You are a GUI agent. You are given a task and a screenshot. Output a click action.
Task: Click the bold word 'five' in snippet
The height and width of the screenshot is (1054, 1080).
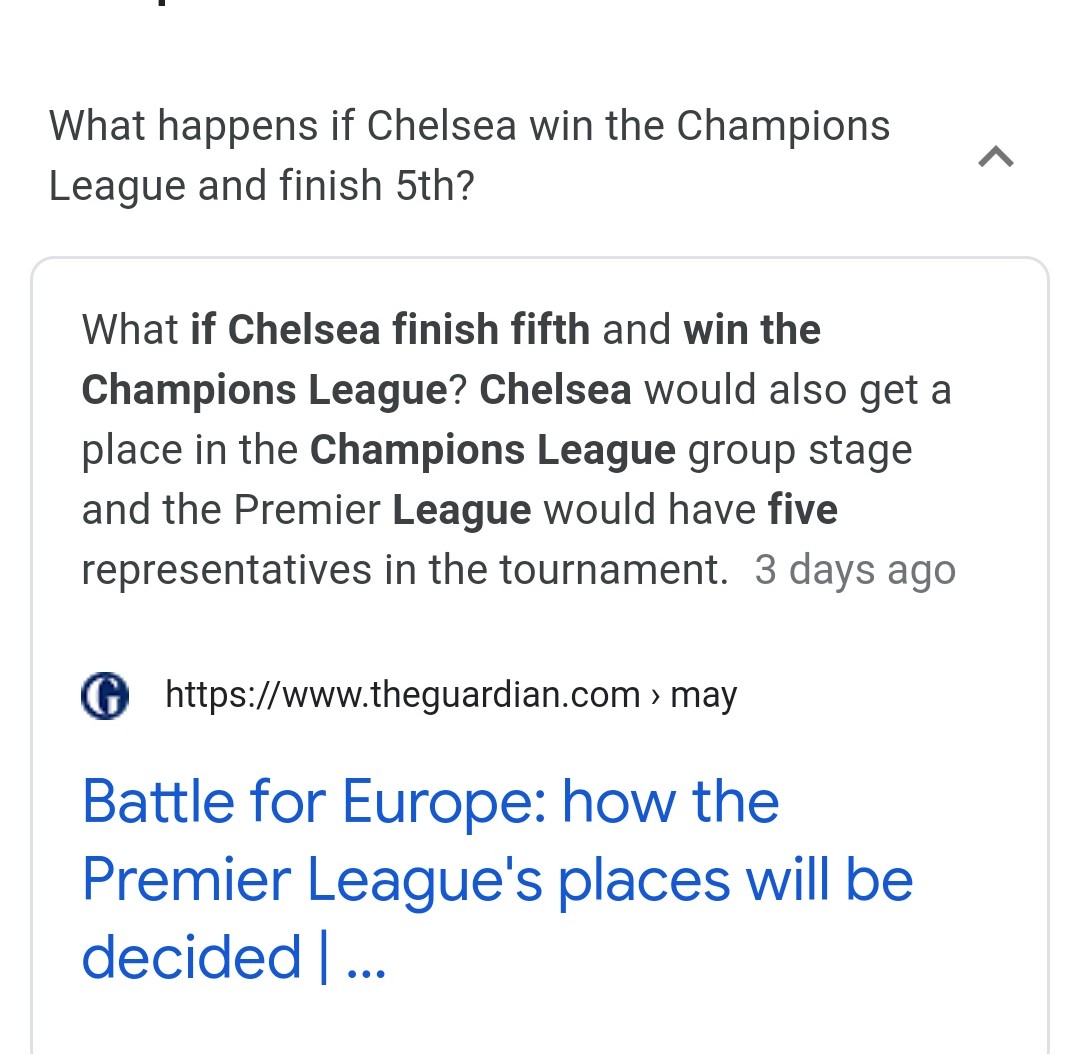(x=802, y=510)
